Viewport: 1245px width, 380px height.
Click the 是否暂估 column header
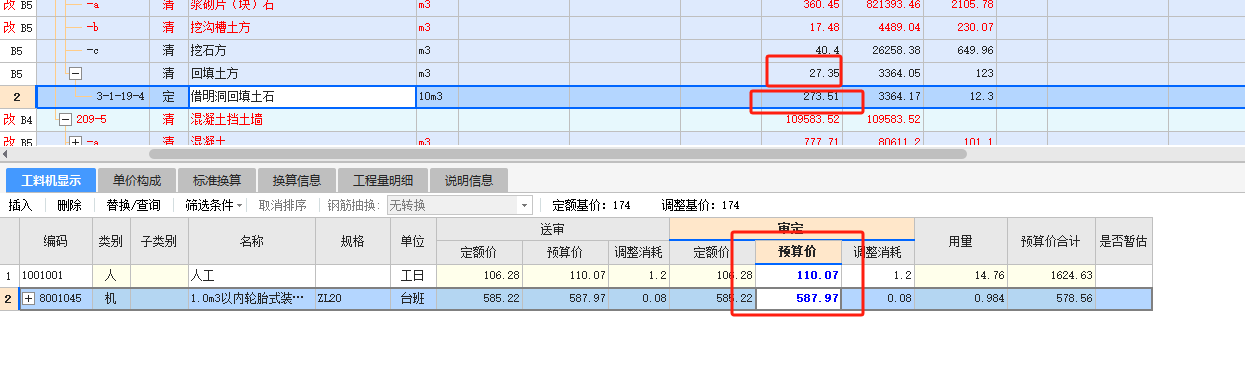pyautogui.click(x=1123, y=241)
